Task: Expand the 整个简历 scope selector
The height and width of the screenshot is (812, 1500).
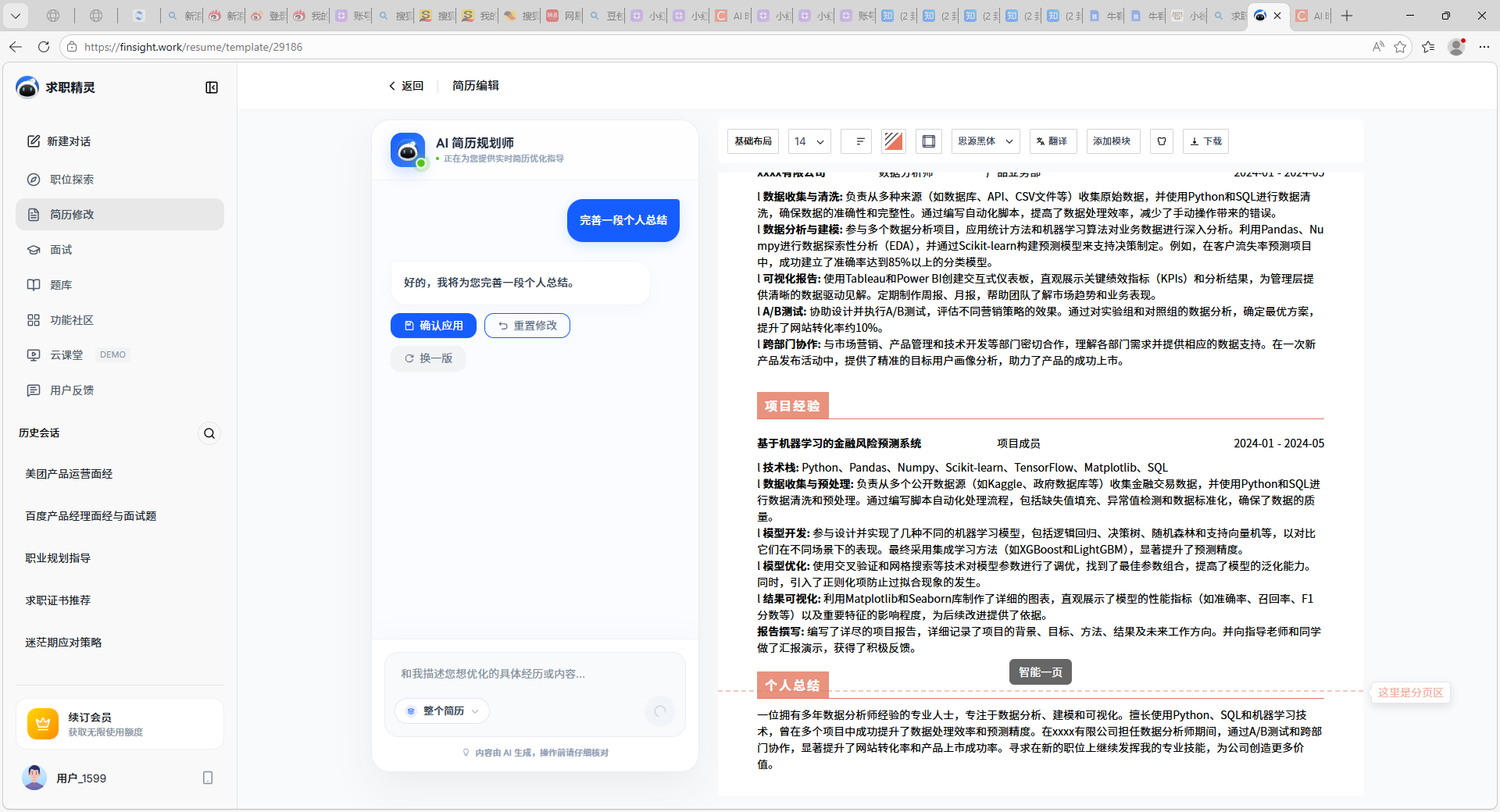Action: [x=443, y=711]
